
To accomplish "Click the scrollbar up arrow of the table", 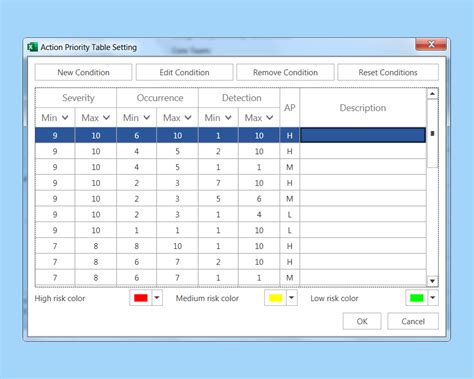I will point(432,94).
